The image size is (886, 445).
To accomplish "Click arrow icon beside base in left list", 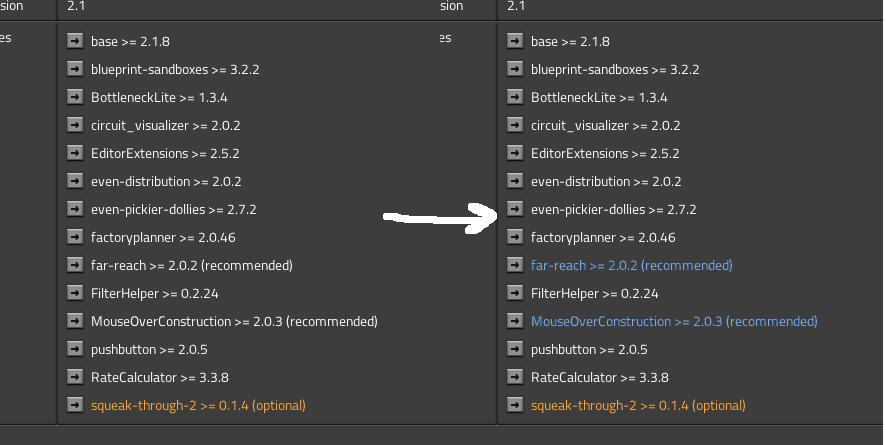I will [75, 41].
